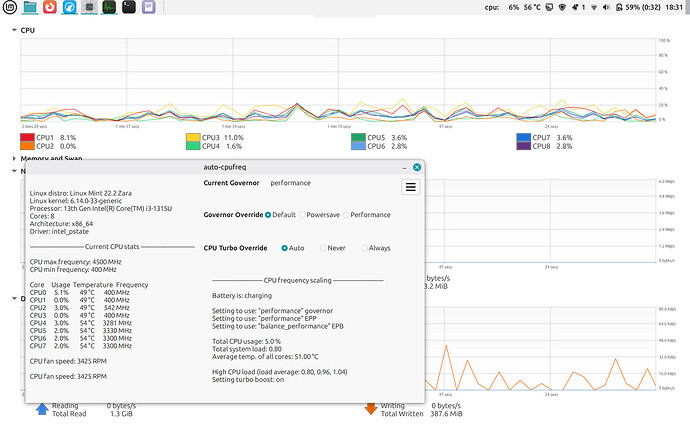Minimize the auto-cpufreq window

coord(404,168)
